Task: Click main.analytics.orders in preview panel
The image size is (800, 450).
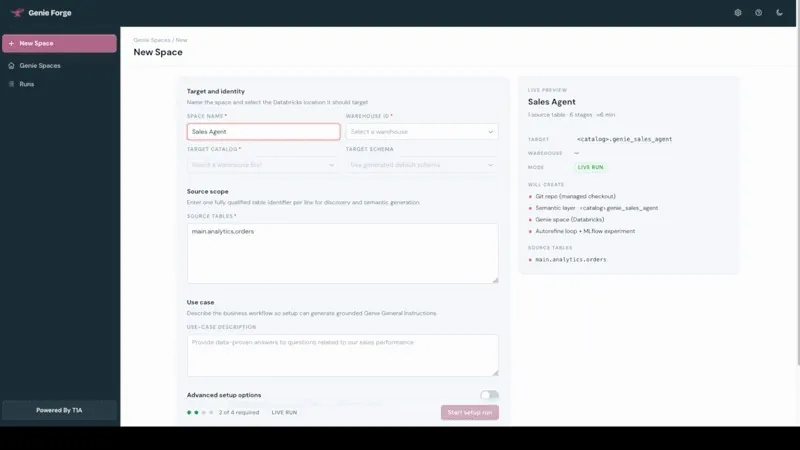Action: (x=570, y=260)
